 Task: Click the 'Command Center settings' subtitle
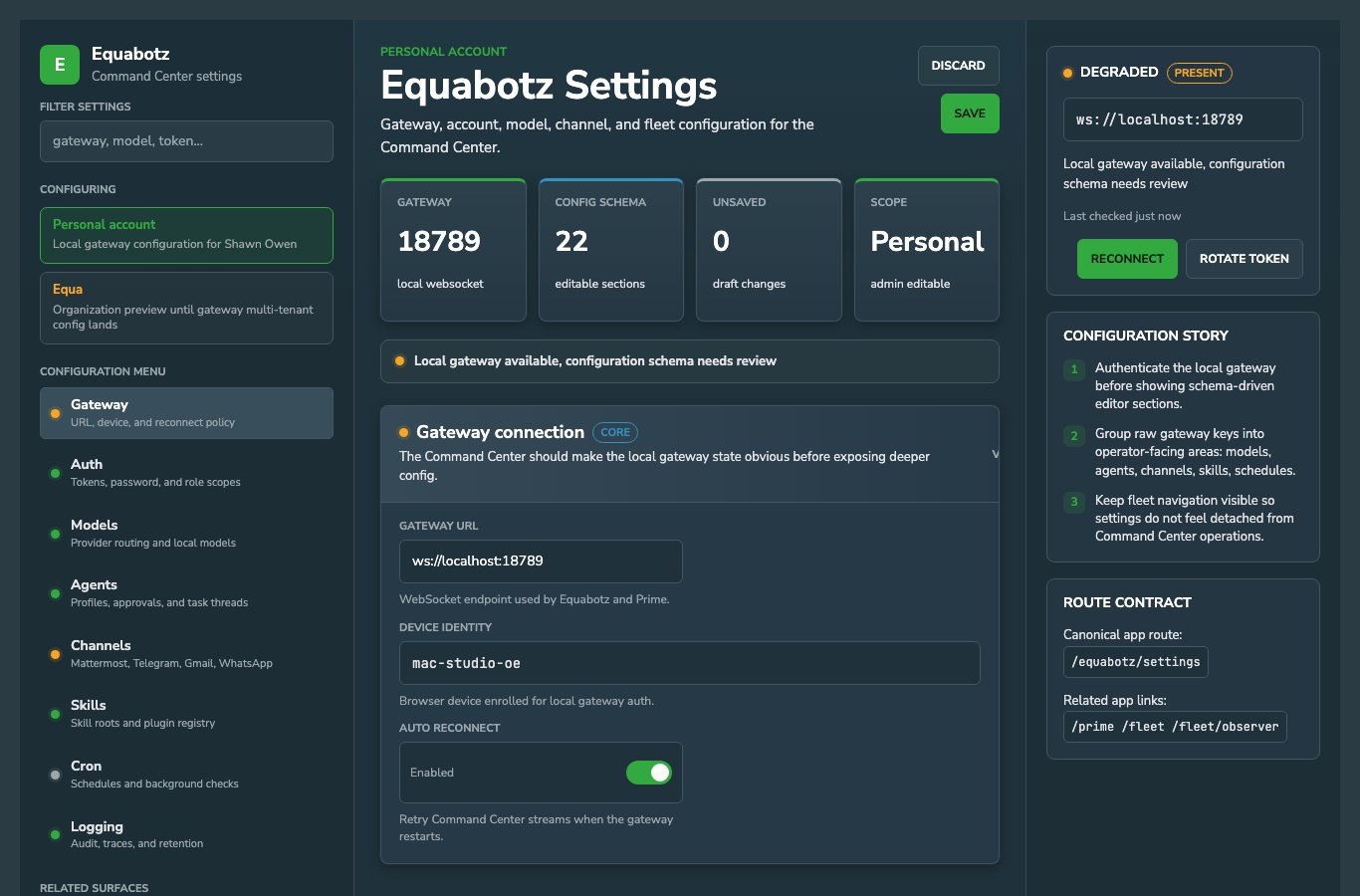pos(166,77)
